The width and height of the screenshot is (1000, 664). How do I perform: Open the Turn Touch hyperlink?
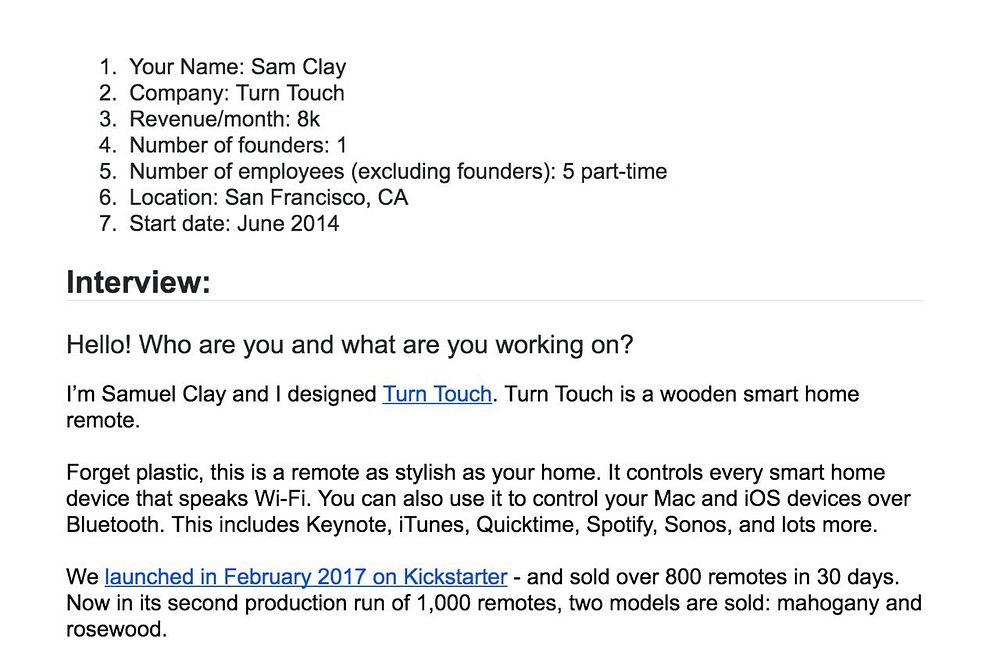click(437, 394)
